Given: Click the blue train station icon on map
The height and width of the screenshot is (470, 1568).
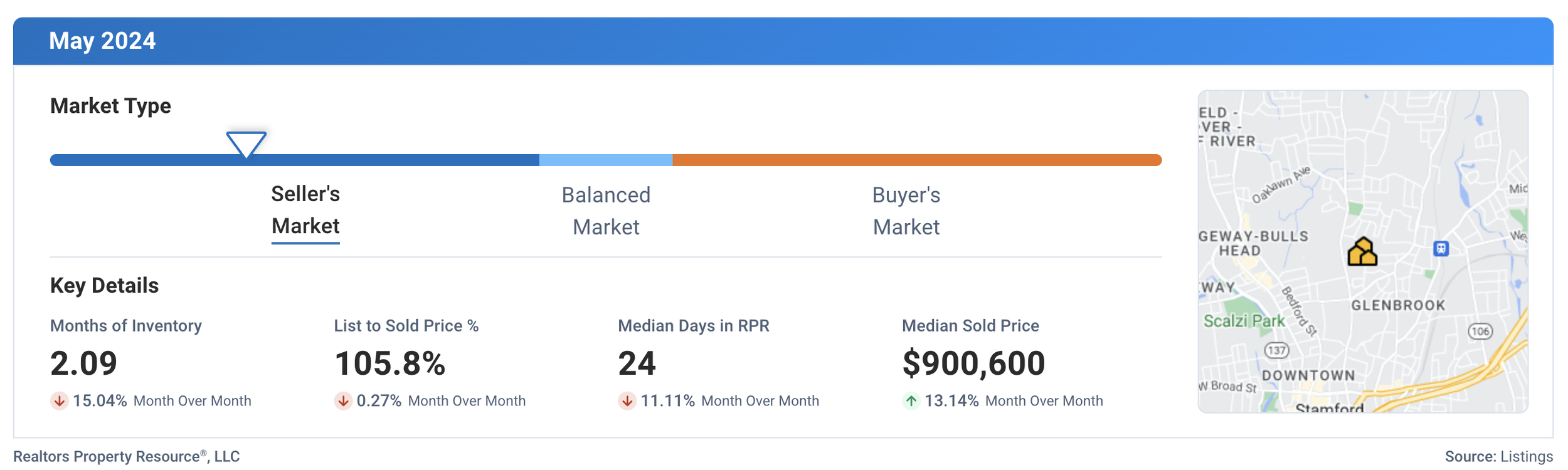Looking at the screenshot, I should click(1441, 248).
